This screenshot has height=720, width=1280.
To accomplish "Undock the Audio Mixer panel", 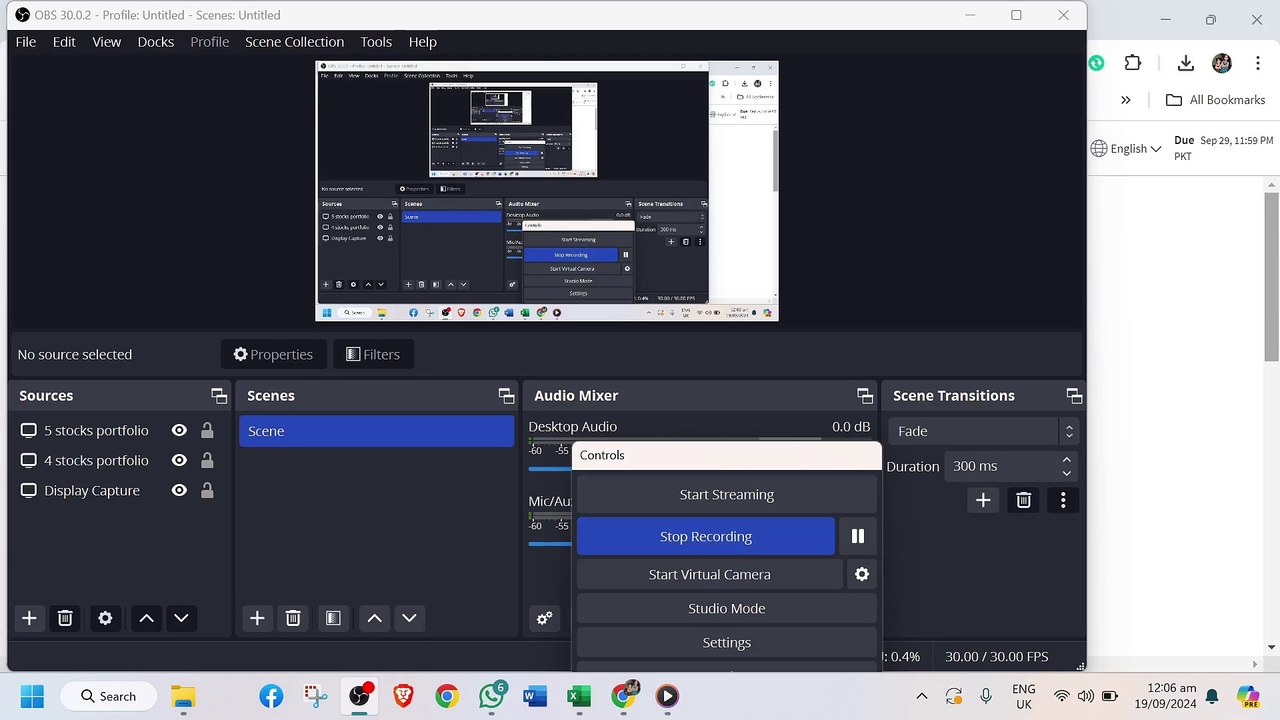I will [865, 396].
